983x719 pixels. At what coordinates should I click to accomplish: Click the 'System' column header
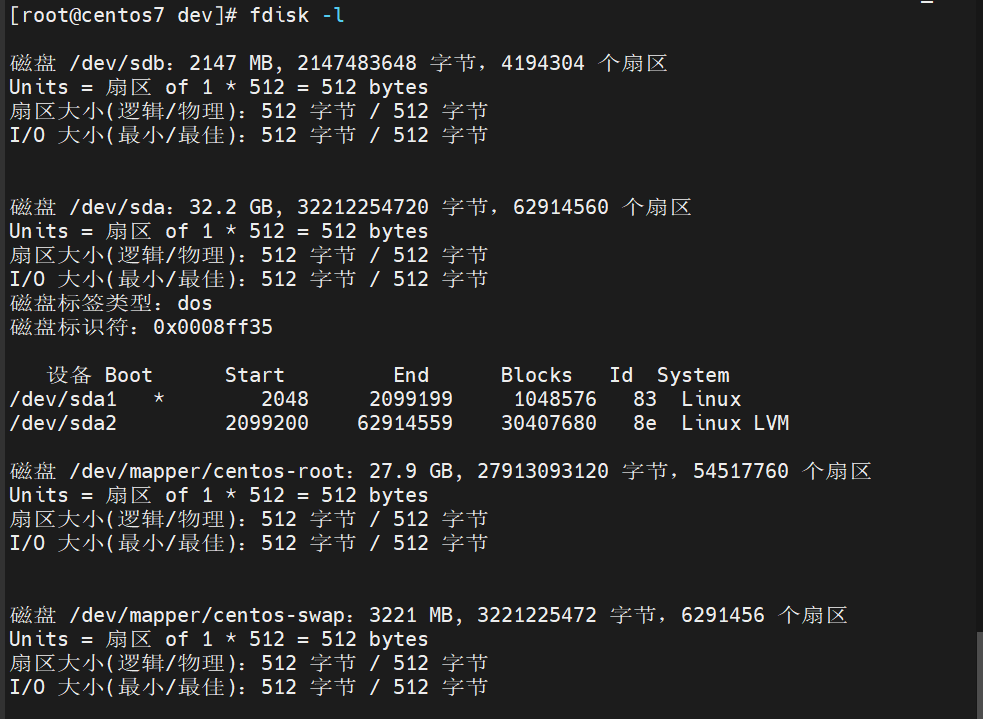[693, 375]
